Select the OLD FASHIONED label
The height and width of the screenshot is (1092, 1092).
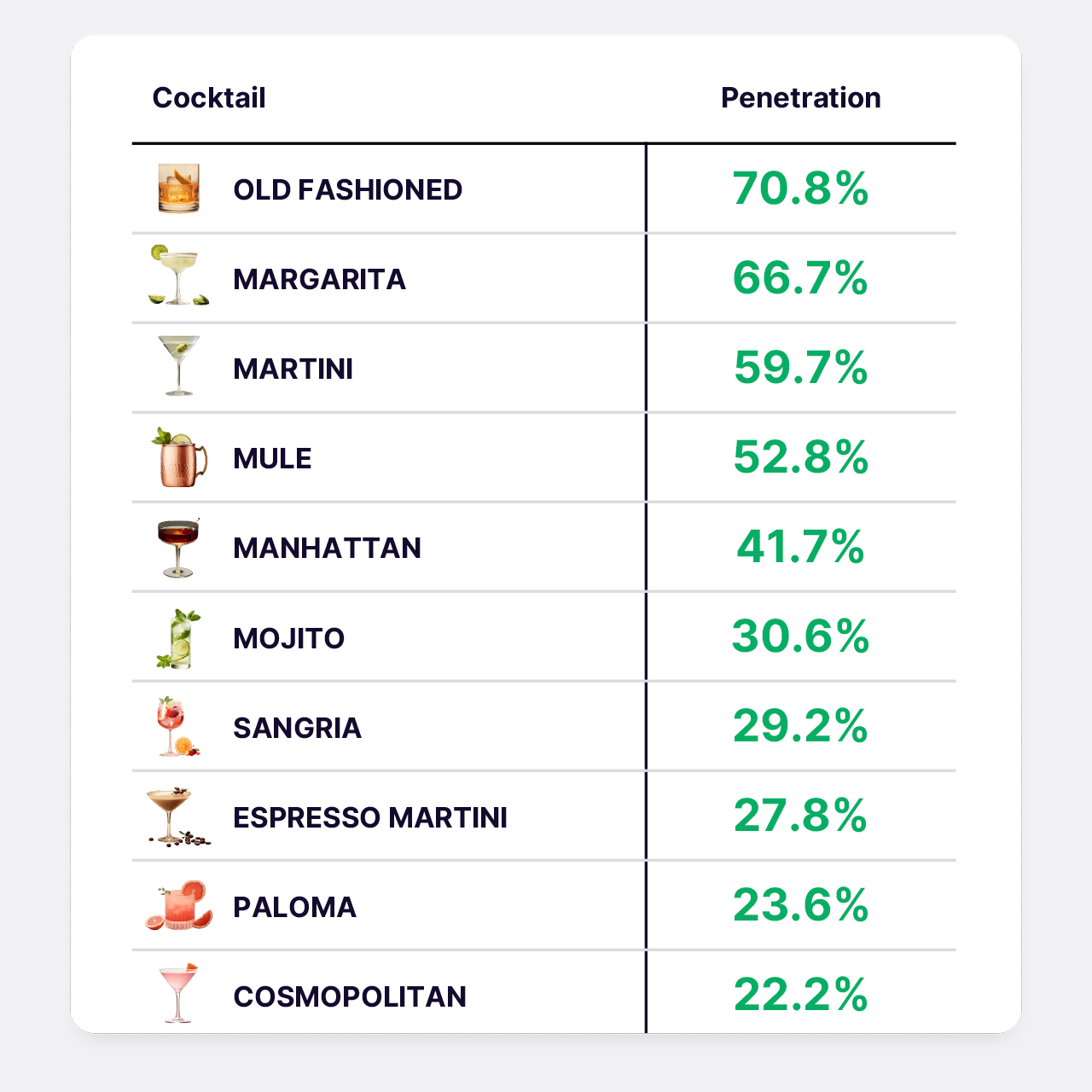coord(347,189)
